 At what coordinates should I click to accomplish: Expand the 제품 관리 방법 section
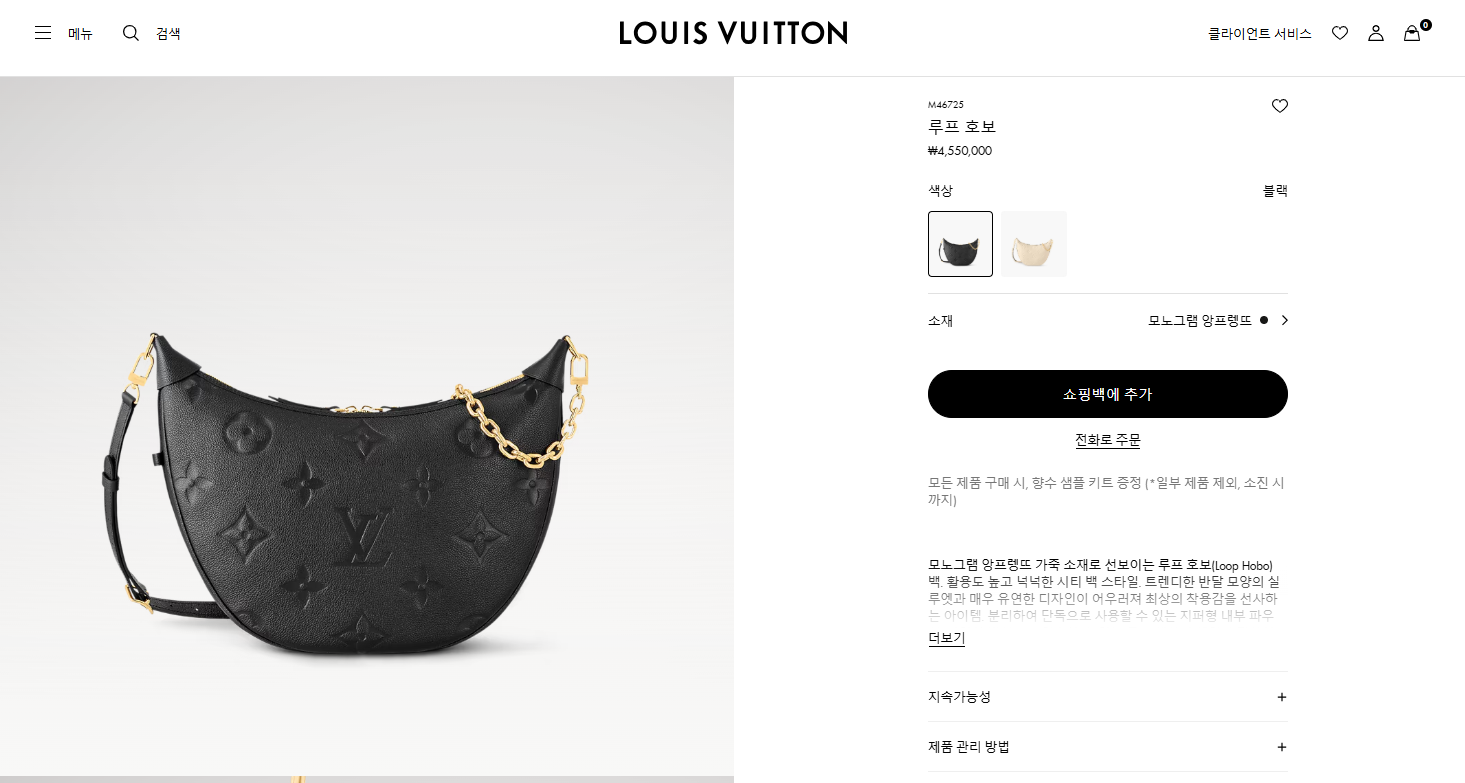point(1108,747)
